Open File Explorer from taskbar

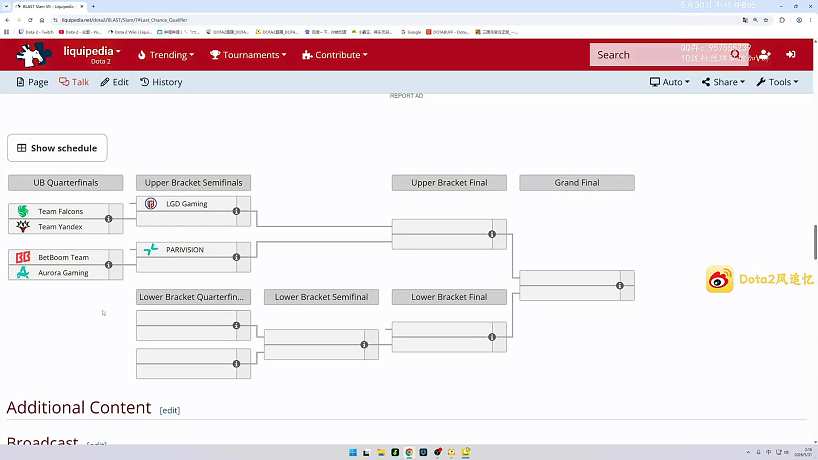point(381,452)
